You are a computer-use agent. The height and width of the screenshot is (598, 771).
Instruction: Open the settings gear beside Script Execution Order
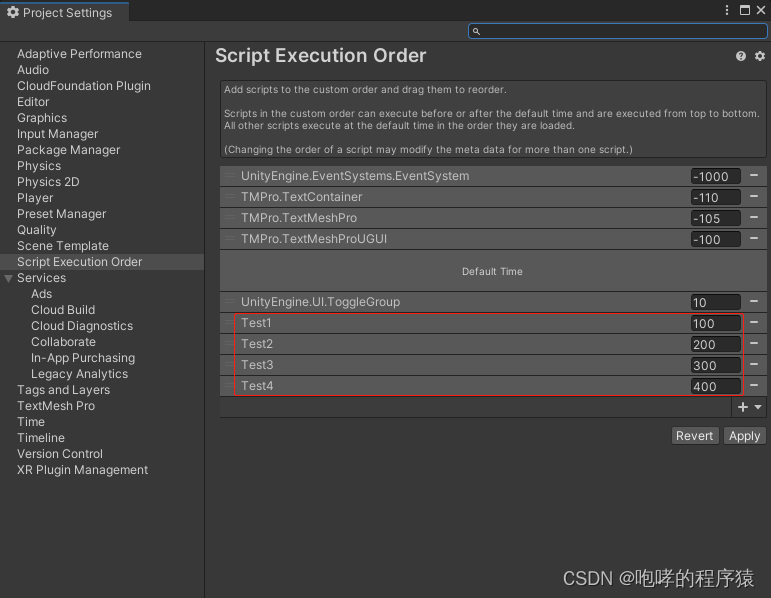[760, 56]
